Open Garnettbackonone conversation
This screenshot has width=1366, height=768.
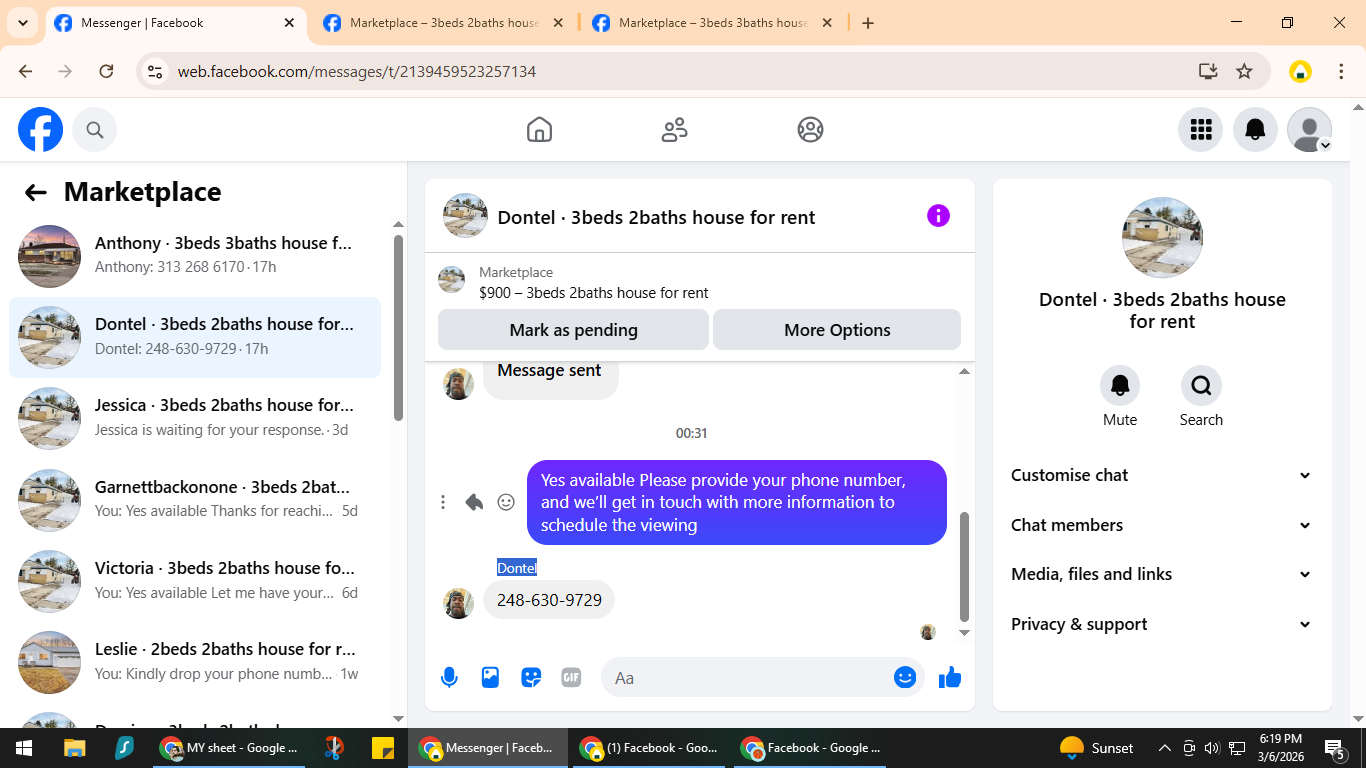pyautogui.click(x=195, y=499)
